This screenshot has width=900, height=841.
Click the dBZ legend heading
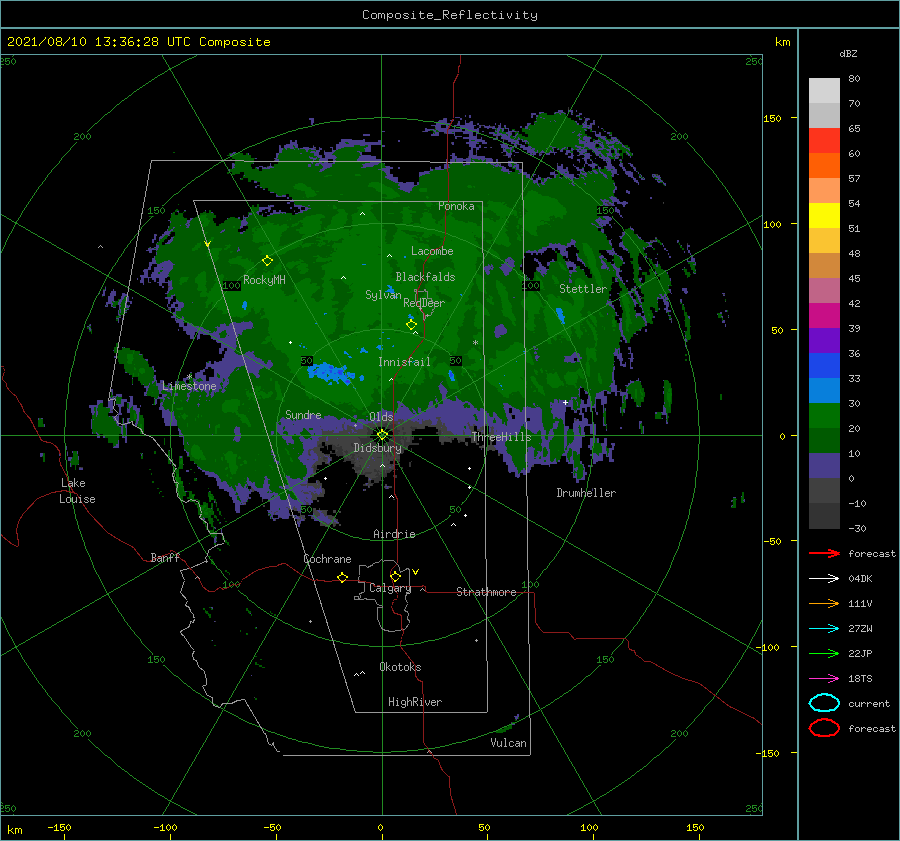point(848,54)
